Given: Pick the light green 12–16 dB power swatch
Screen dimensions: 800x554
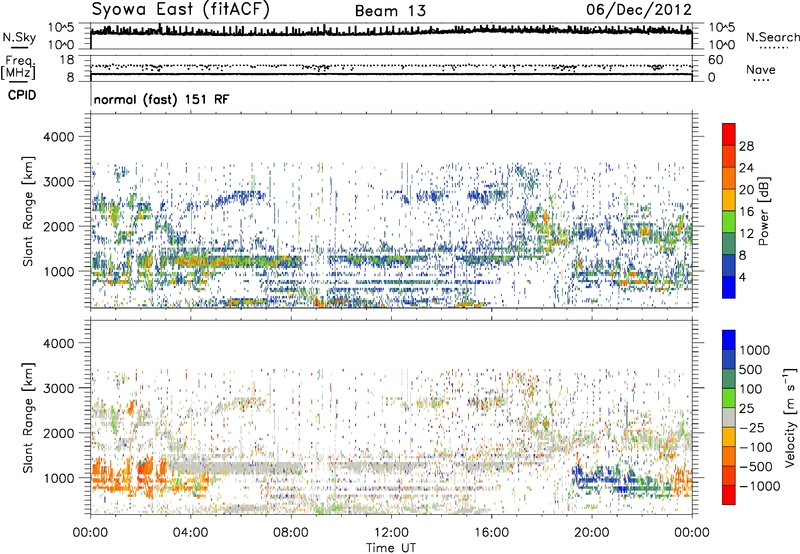Looking at the screenshot, I should coord(729,222).
